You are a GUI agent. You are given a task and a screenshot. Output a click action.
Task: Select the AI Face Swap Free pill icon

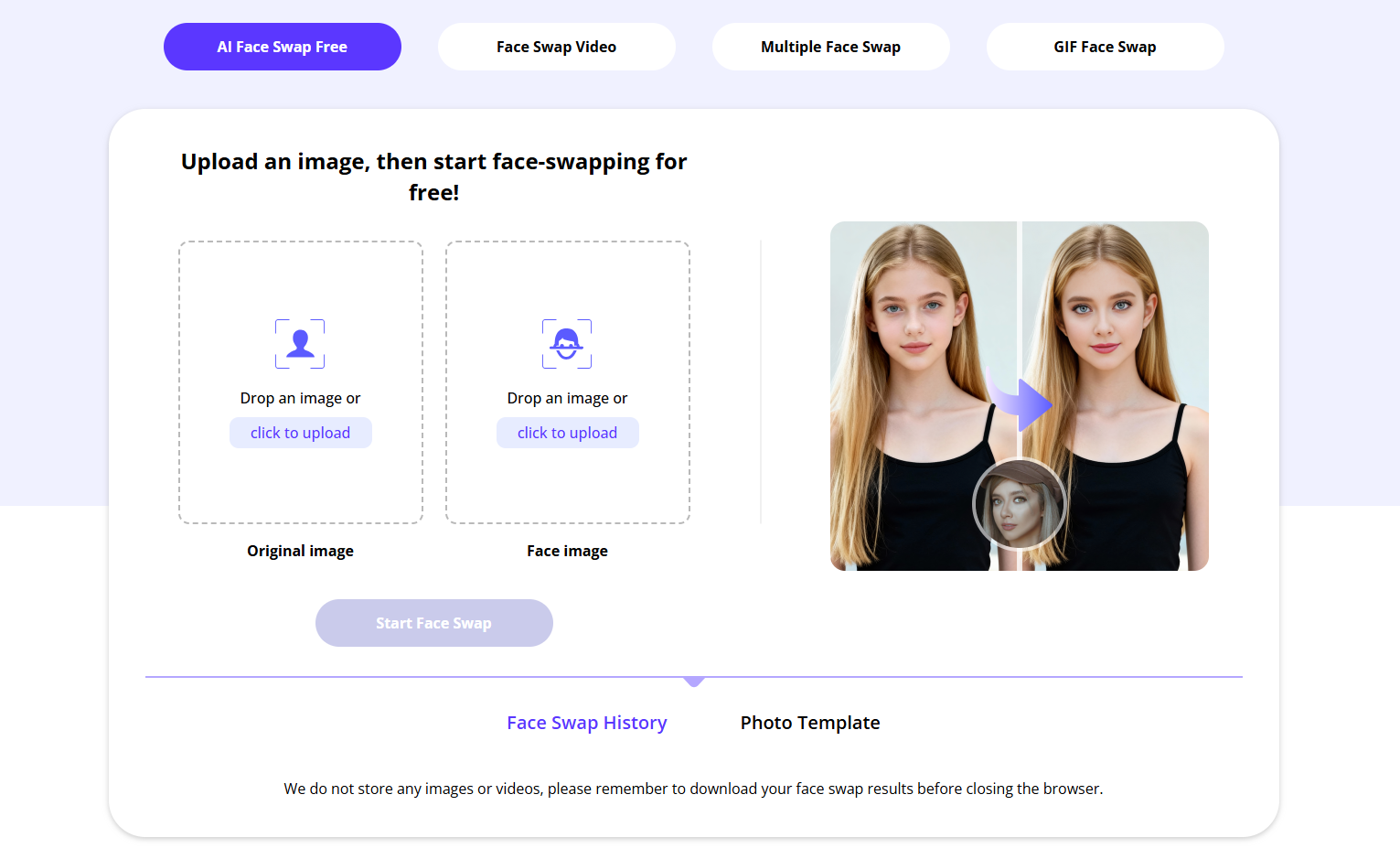282,46
